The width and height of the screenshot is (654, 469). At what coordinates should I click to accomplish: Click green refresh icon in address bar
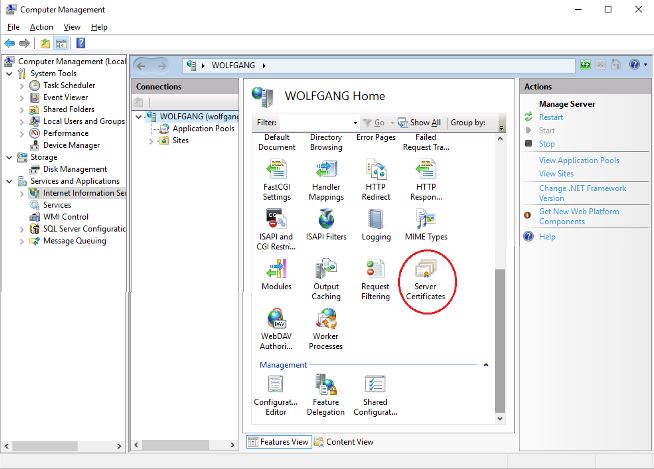[x=586, y=65]
